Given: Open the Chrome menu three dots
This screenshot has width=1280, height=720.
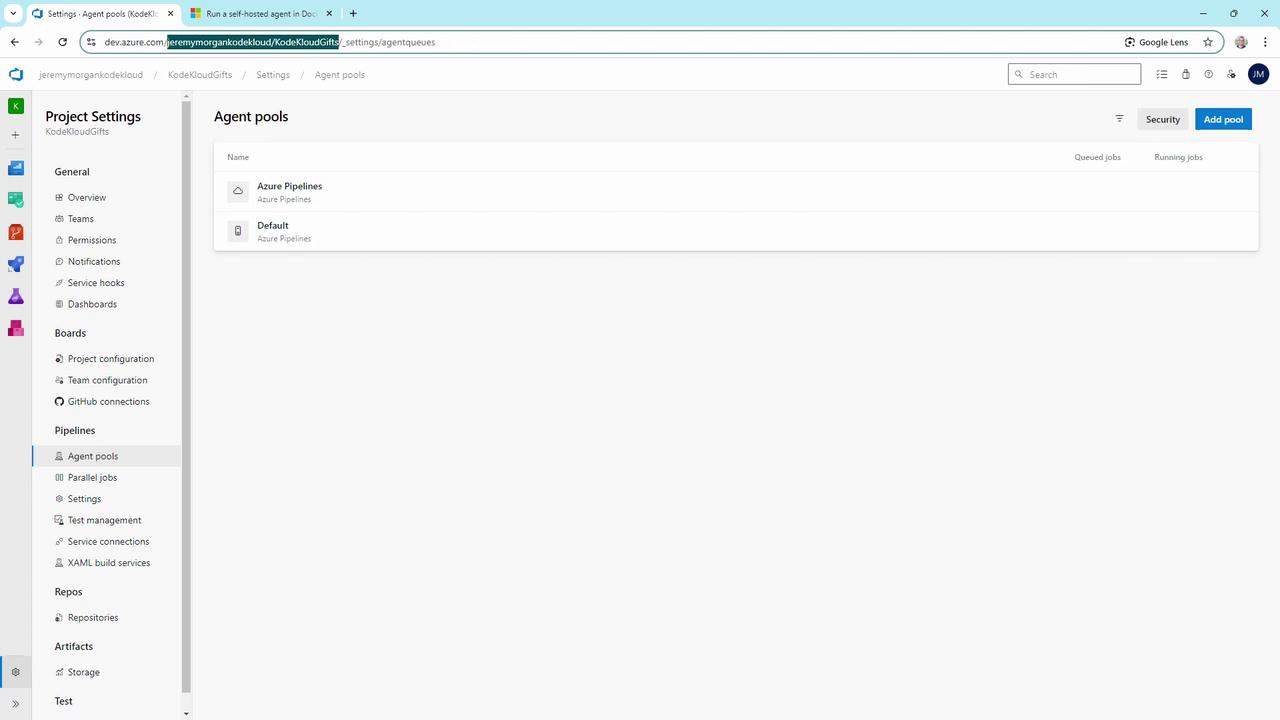Looking at the screenshot, I should (x=1264, y=42).
